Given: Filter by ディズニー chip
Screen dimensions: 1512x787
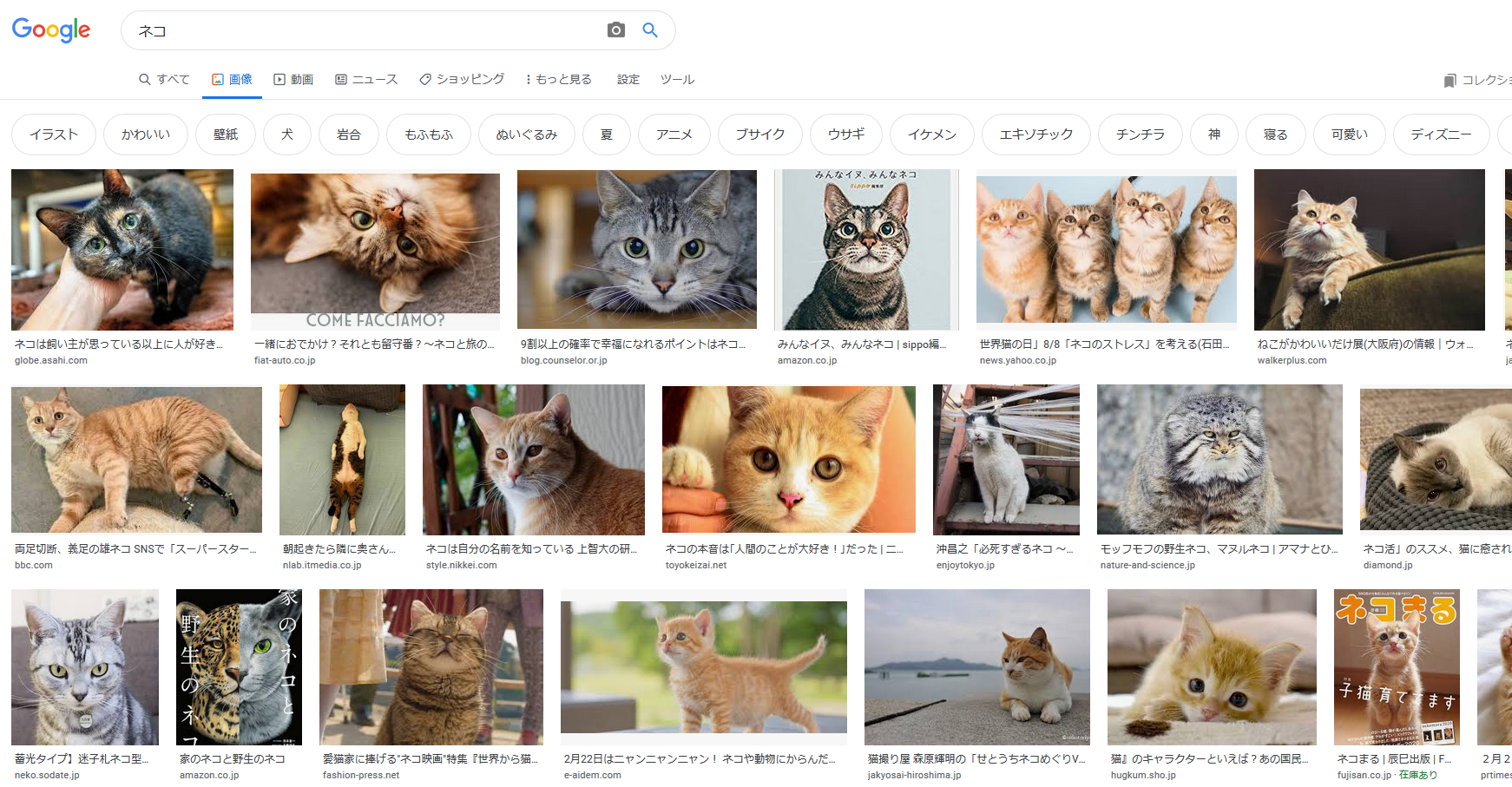Looking at the screenshot, I should (x=1442, y=134).
